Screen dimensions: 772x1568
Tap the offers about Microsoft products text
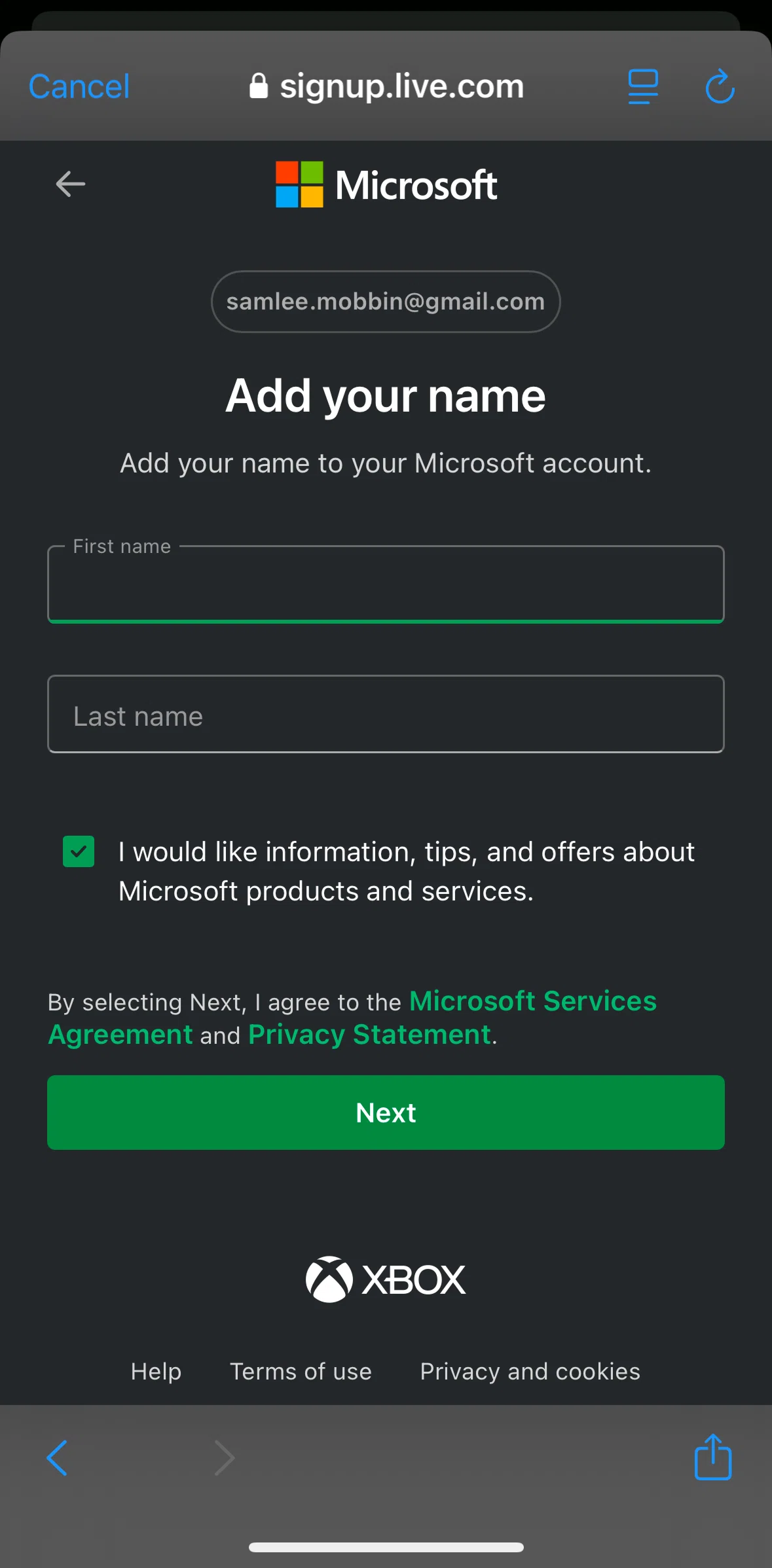click(x=407, y=872)
